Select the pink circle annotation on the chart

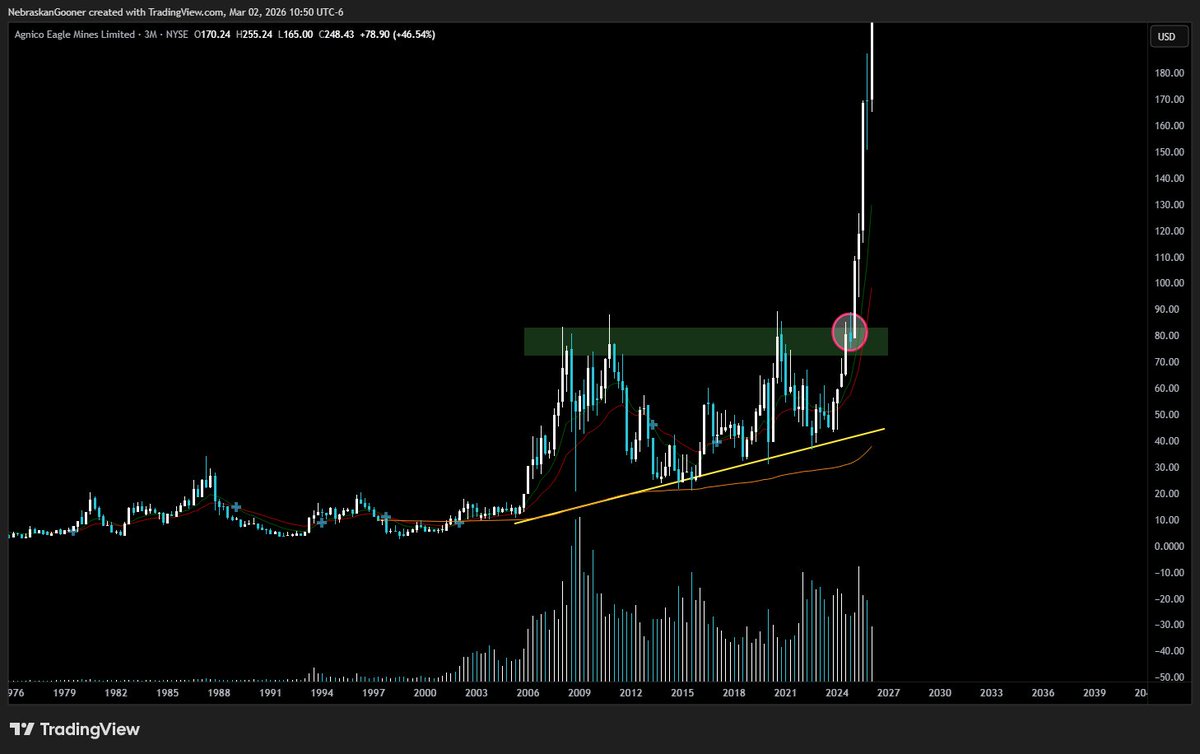tap(850, 332)
